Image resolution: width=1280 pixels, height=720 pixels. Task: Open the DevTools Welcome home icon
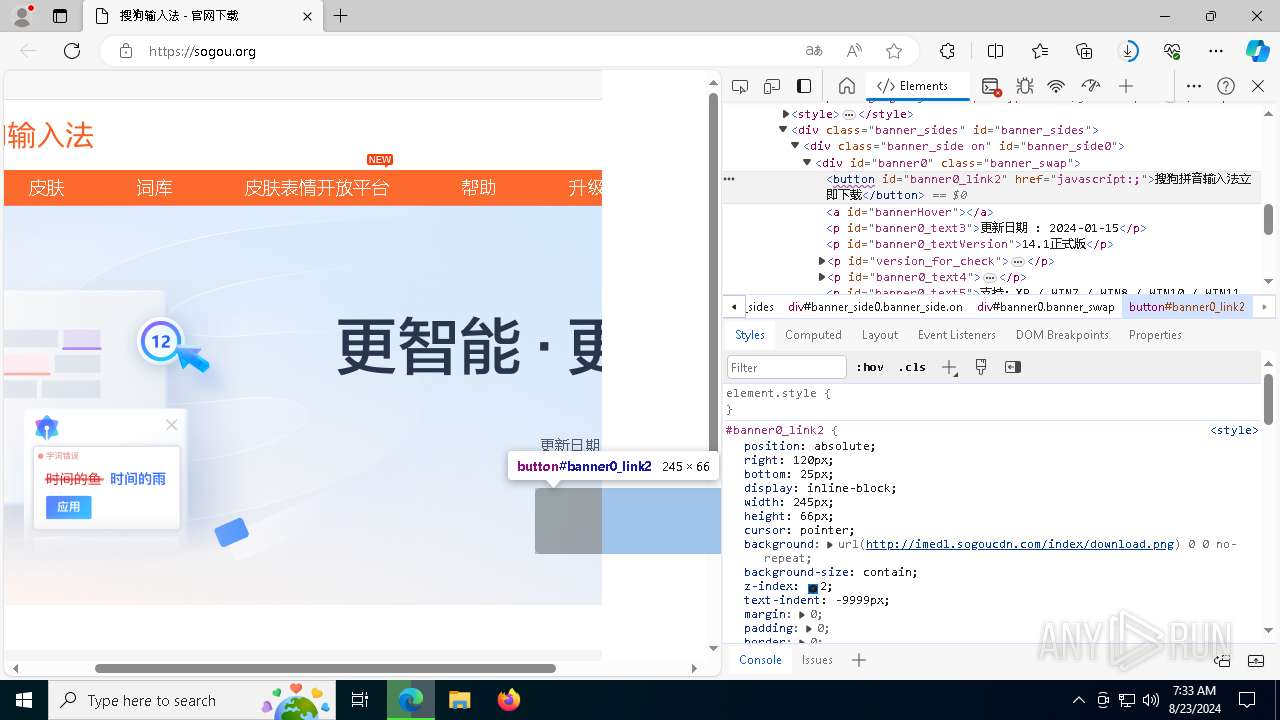click(x=846, y=86)
